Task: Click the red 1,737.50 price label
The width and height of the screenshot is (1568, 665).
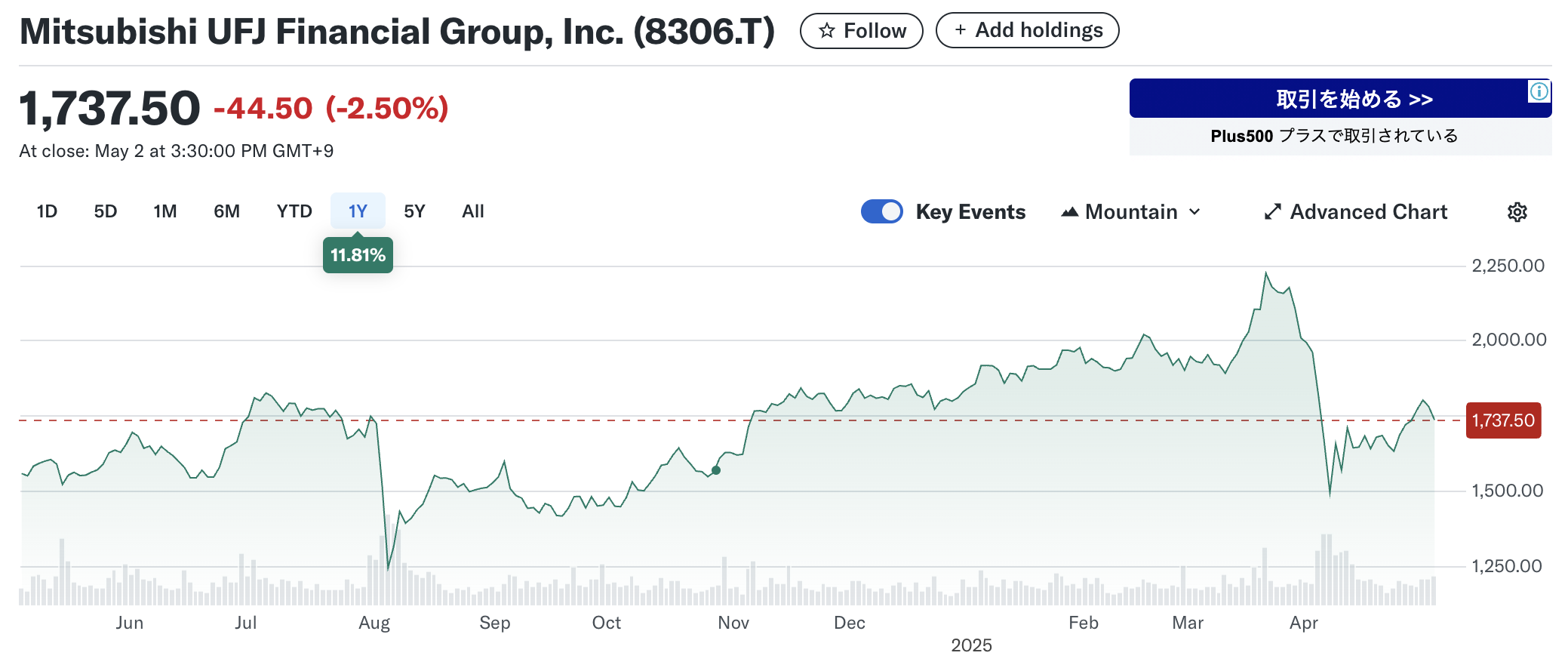Action: 1503,420
